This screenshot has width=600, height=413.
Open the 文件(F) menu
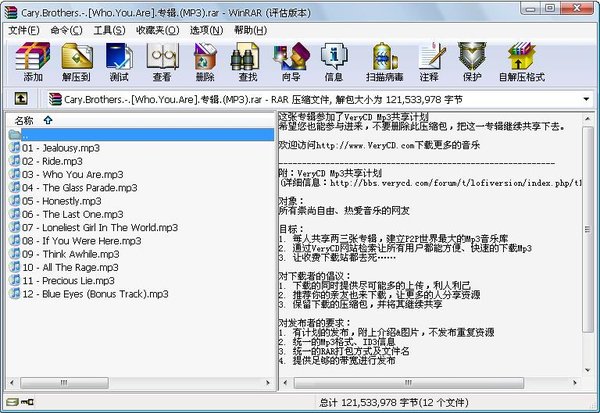click(24, 30)
